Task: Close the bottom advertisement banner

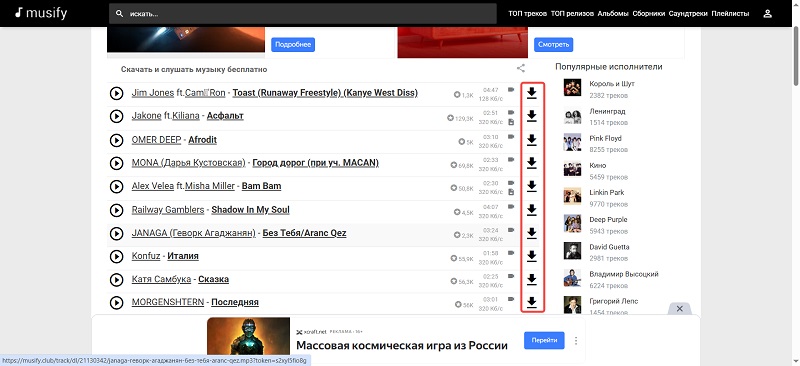Action: 680,309
